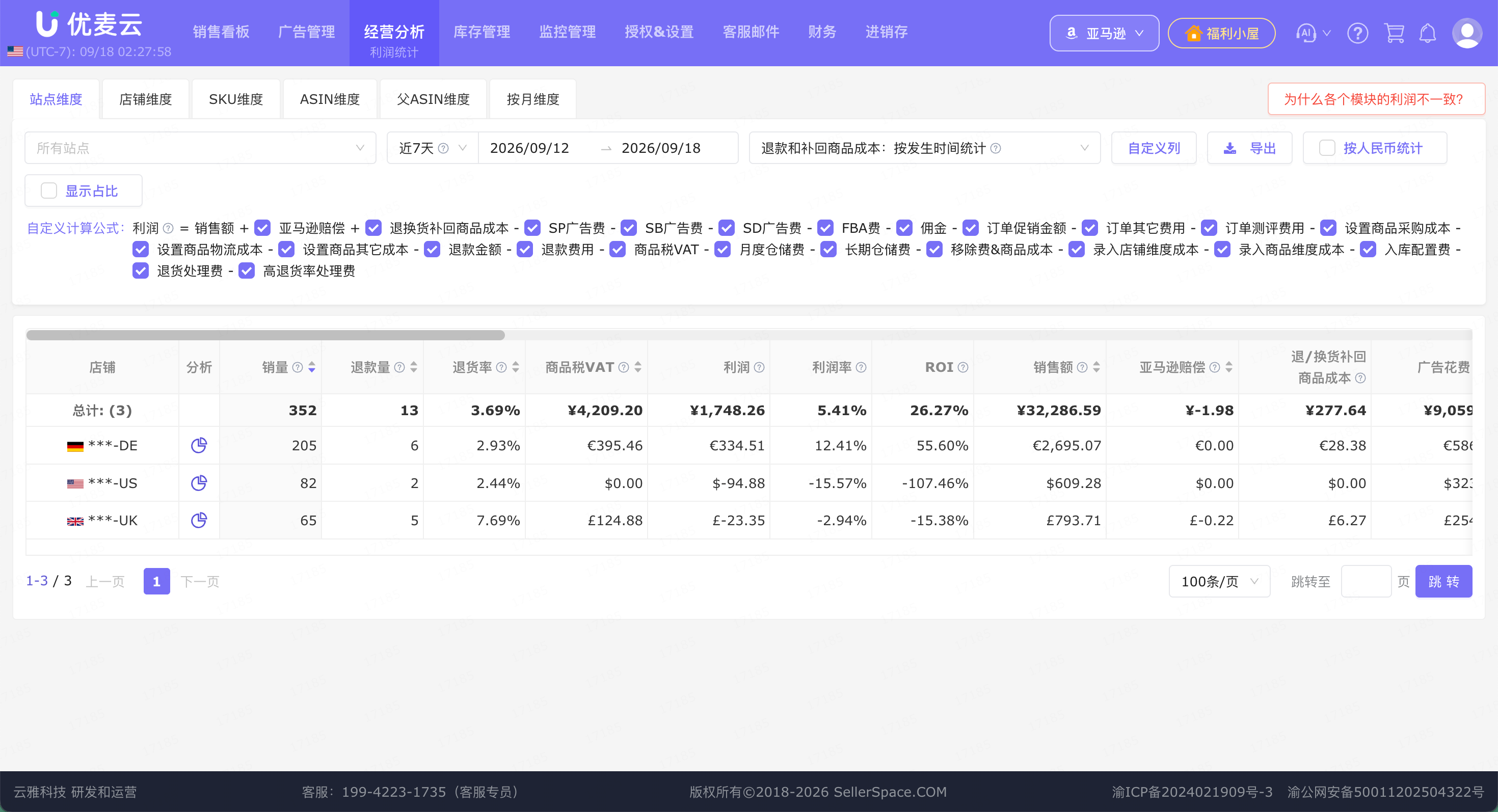Open 为什么各个模块的利润不一致 link

(1376, 99)
